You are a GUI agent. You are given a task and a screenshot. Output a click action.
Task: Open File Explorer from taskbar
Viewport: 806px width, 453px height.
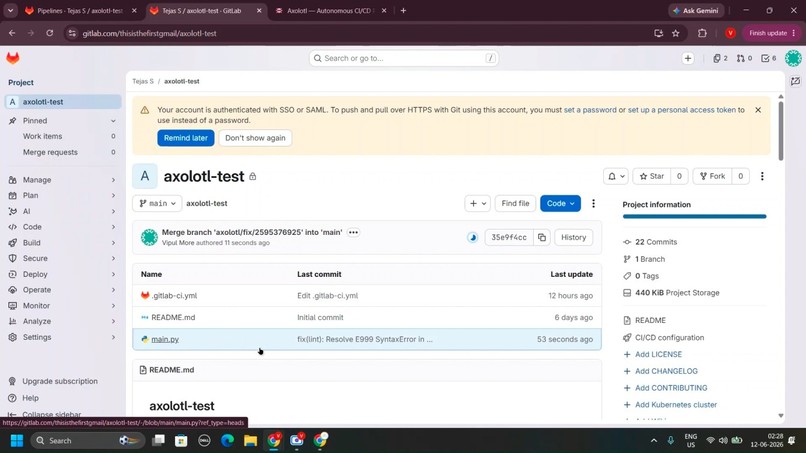tap(250, 441)
